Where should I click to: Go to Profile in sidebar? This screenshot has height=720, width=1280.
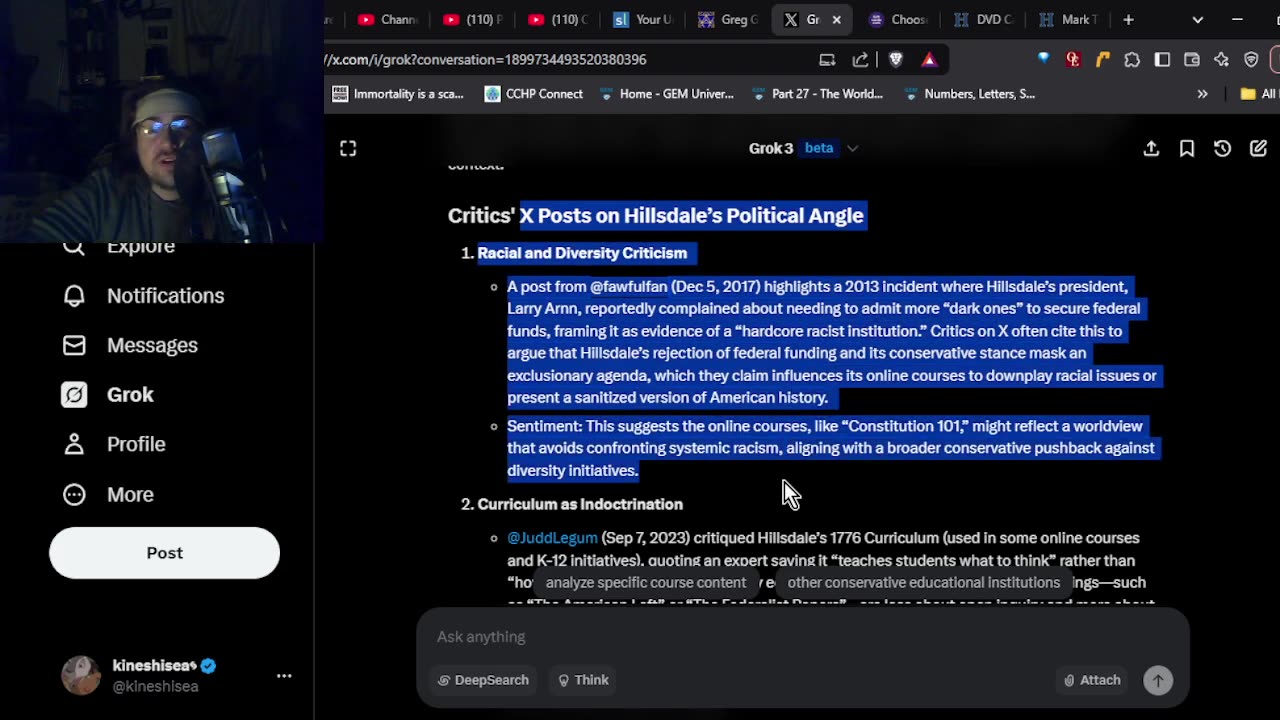click(x=113, y=444)
